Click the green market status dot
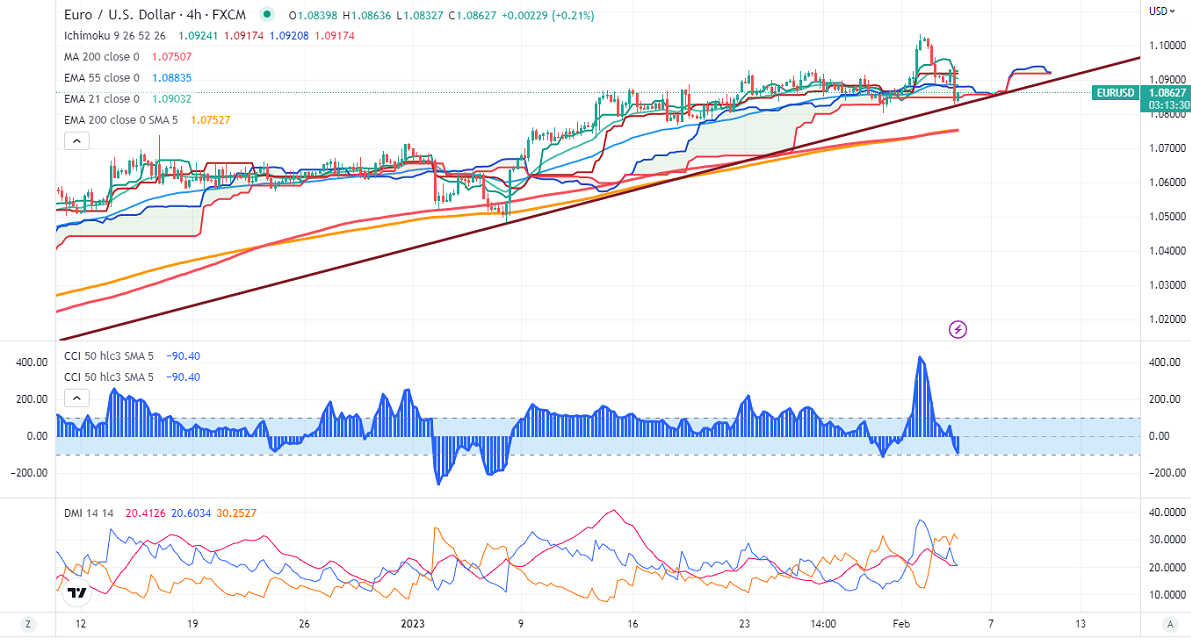Image resolution: width=1191 pixels, height=640 pixels. pos(266,15)
